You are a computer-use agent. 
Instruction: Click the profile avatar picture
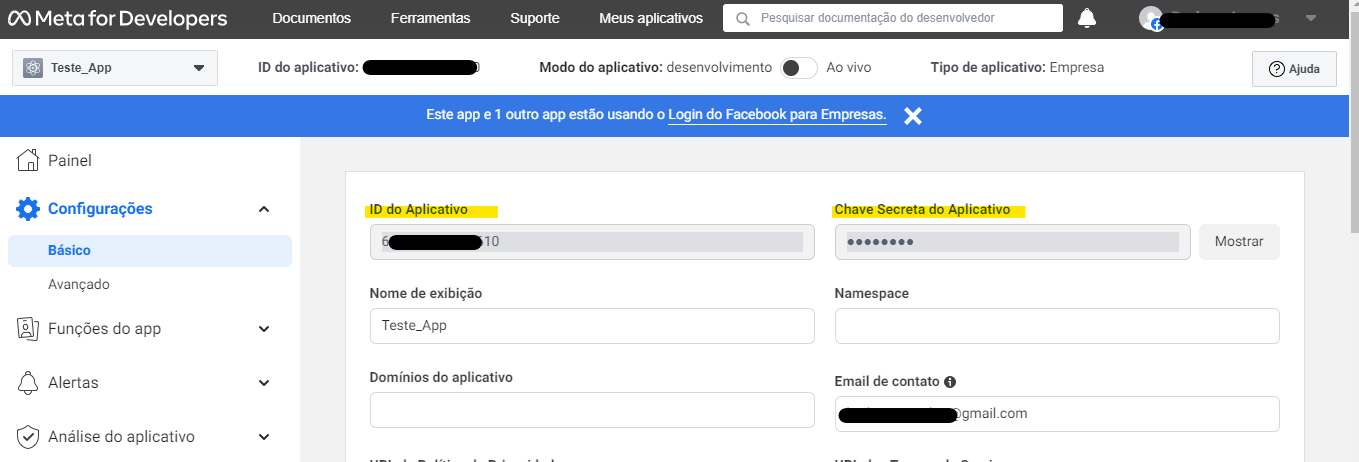pyautogui.click(x=1151, y=18)
